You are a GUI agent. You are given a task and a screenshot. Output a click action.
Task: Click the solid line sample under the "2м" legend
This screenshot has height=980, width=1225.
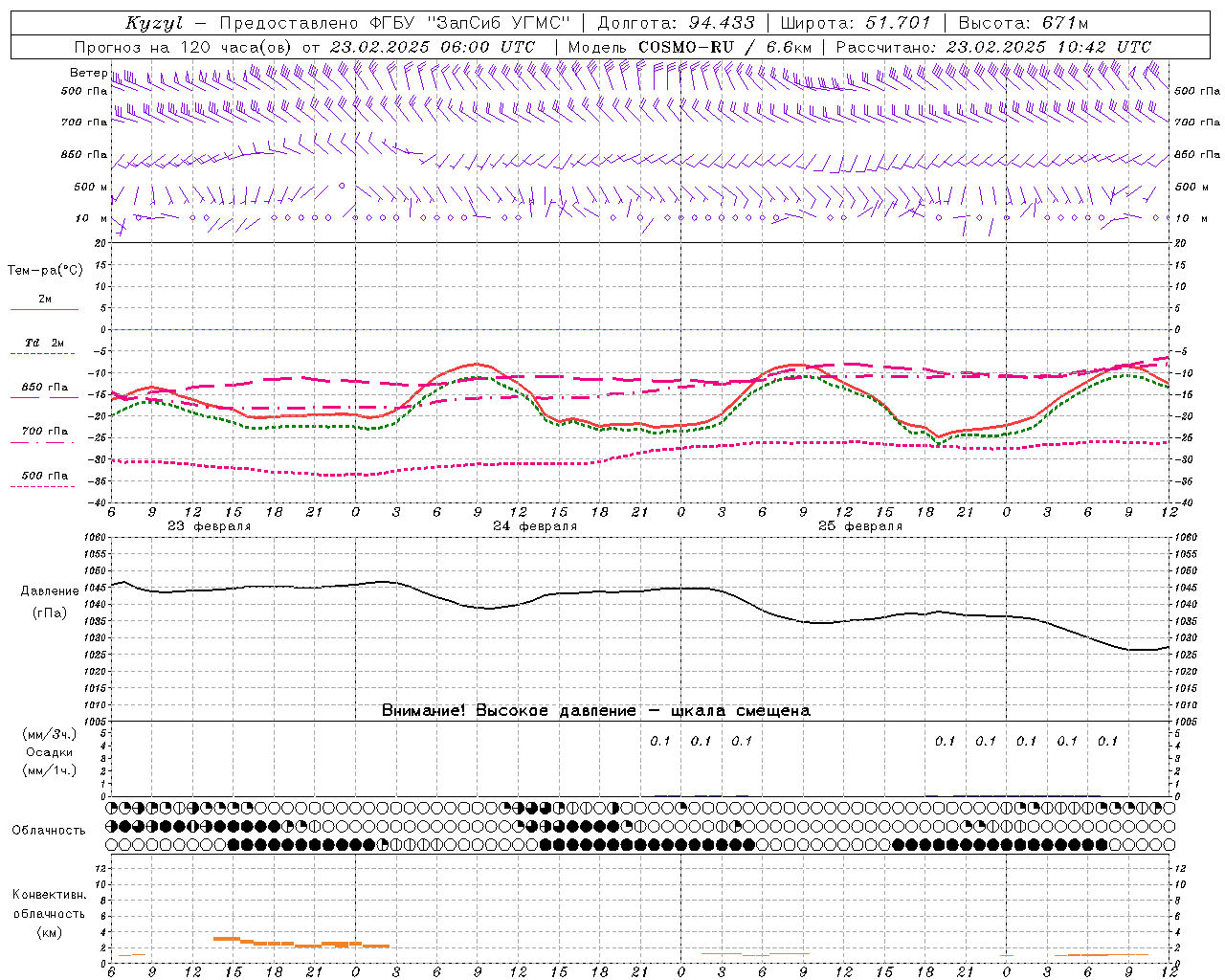44,310
